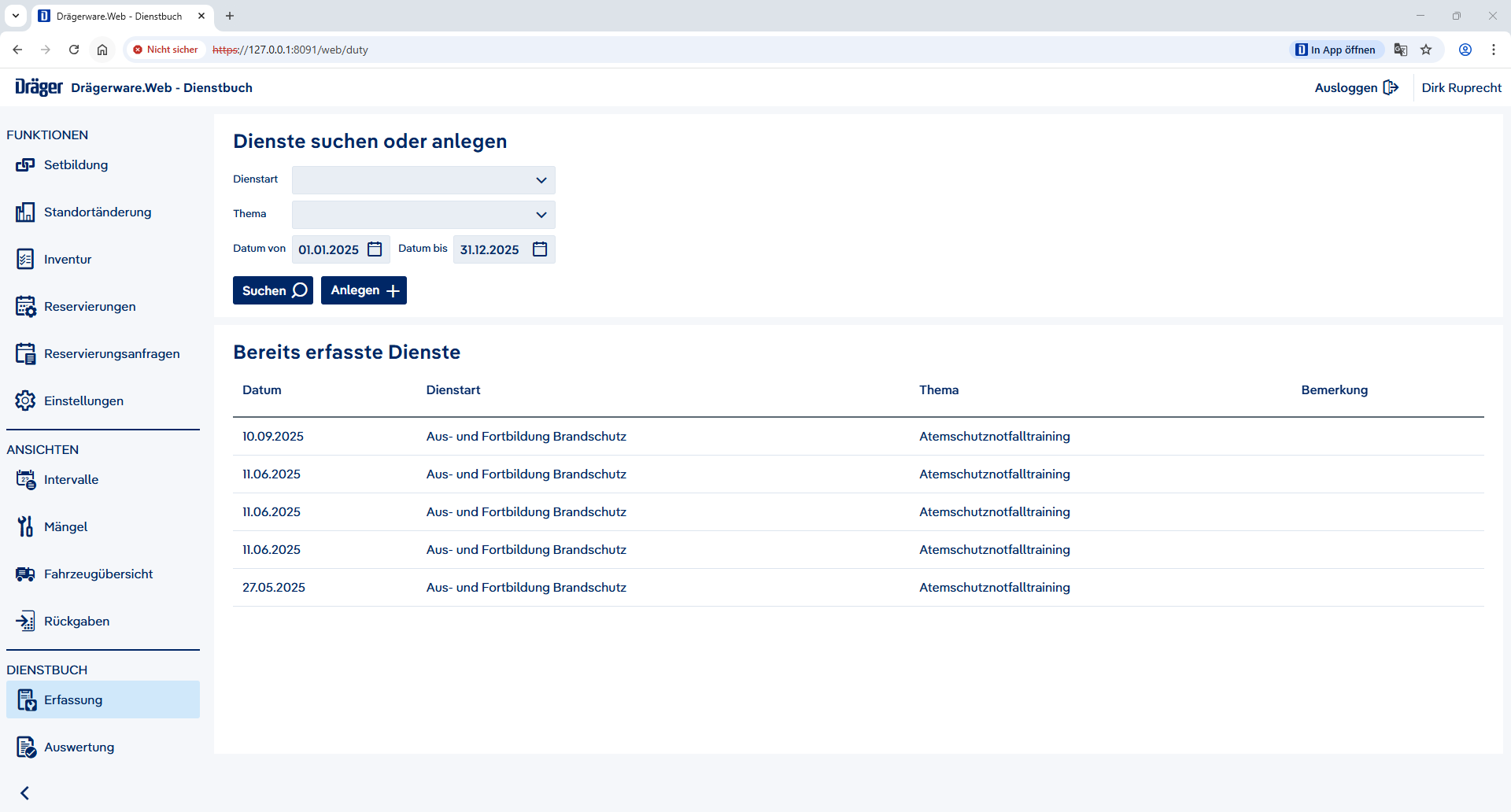Screen dimensions: 1511x812
Task: Open the Rückgaben return icon
Action: 25,622
